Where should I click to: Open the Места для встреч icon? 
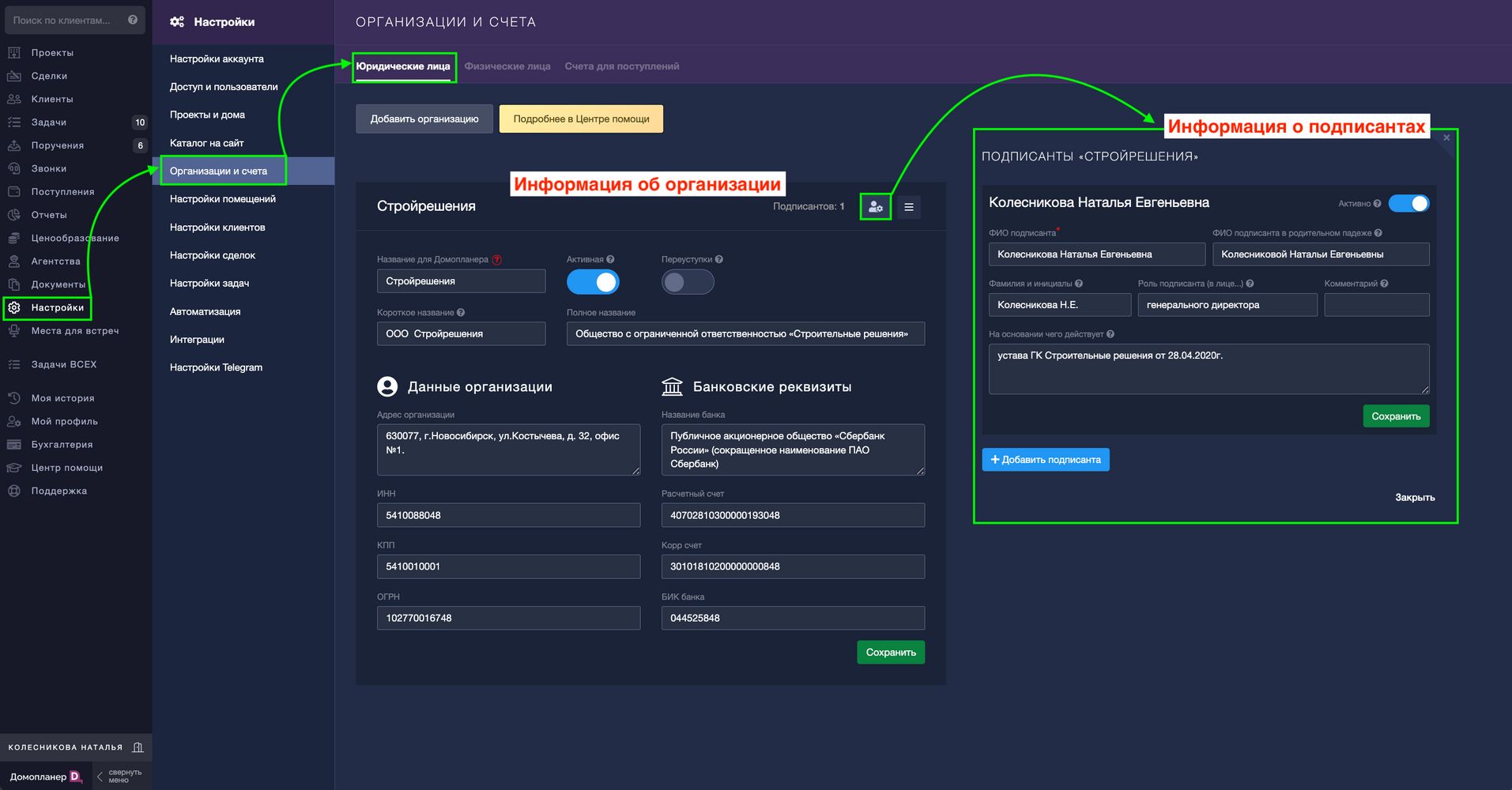click(x=14, y=331)
